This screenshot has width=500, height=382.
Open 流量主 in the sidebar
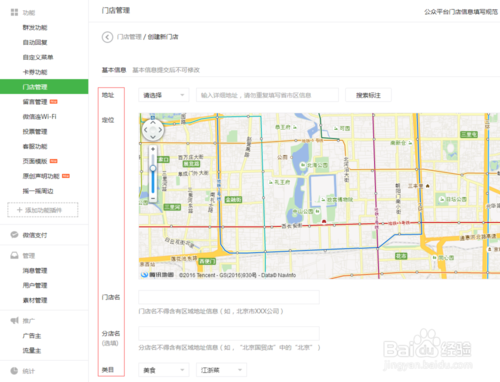tap(32, 350)
